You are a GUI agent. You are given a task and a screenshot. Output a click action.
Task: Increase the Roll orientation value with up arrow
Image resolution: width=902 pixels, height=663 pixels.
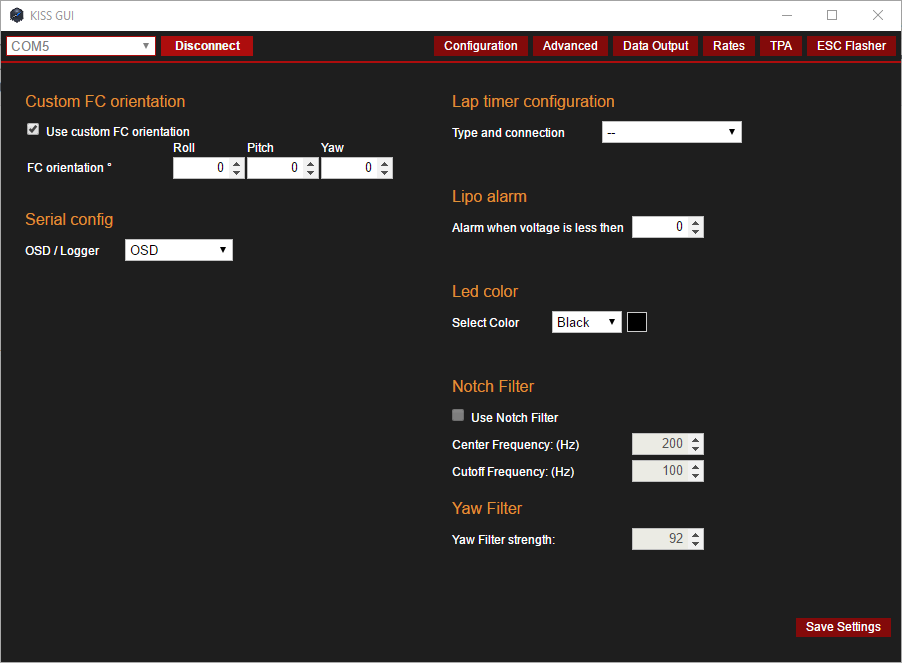[236, 163]
